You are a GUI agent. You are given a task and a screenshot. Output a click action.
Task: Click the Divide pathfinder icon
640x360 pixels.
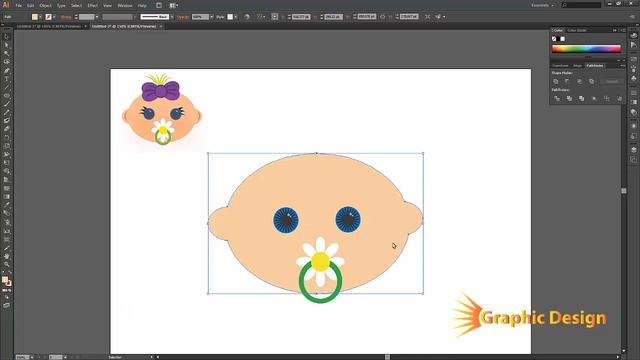click(557, 98)
